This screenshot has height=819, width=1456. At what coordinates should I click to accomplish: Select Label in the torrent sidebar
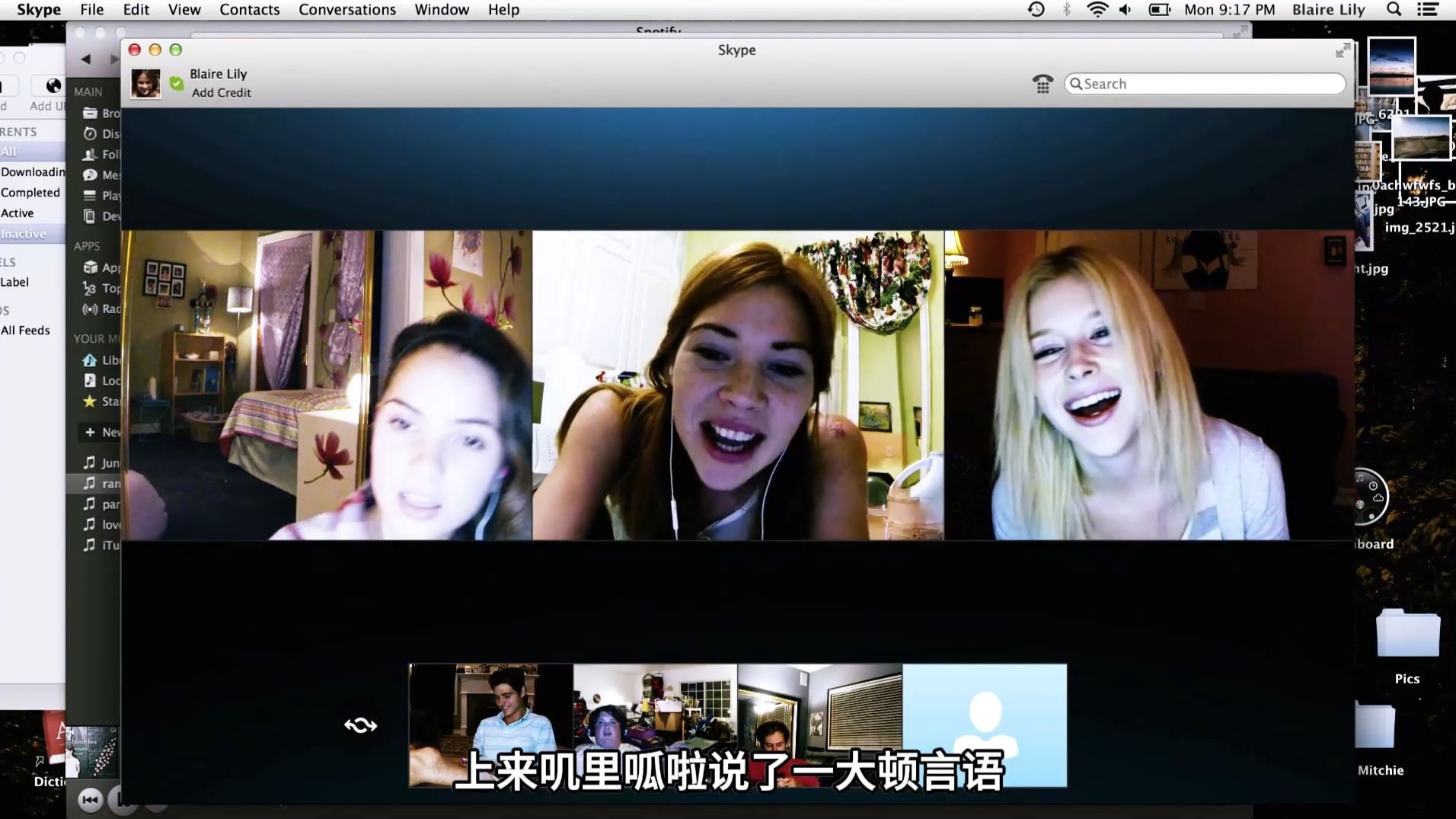pos(14,282)
